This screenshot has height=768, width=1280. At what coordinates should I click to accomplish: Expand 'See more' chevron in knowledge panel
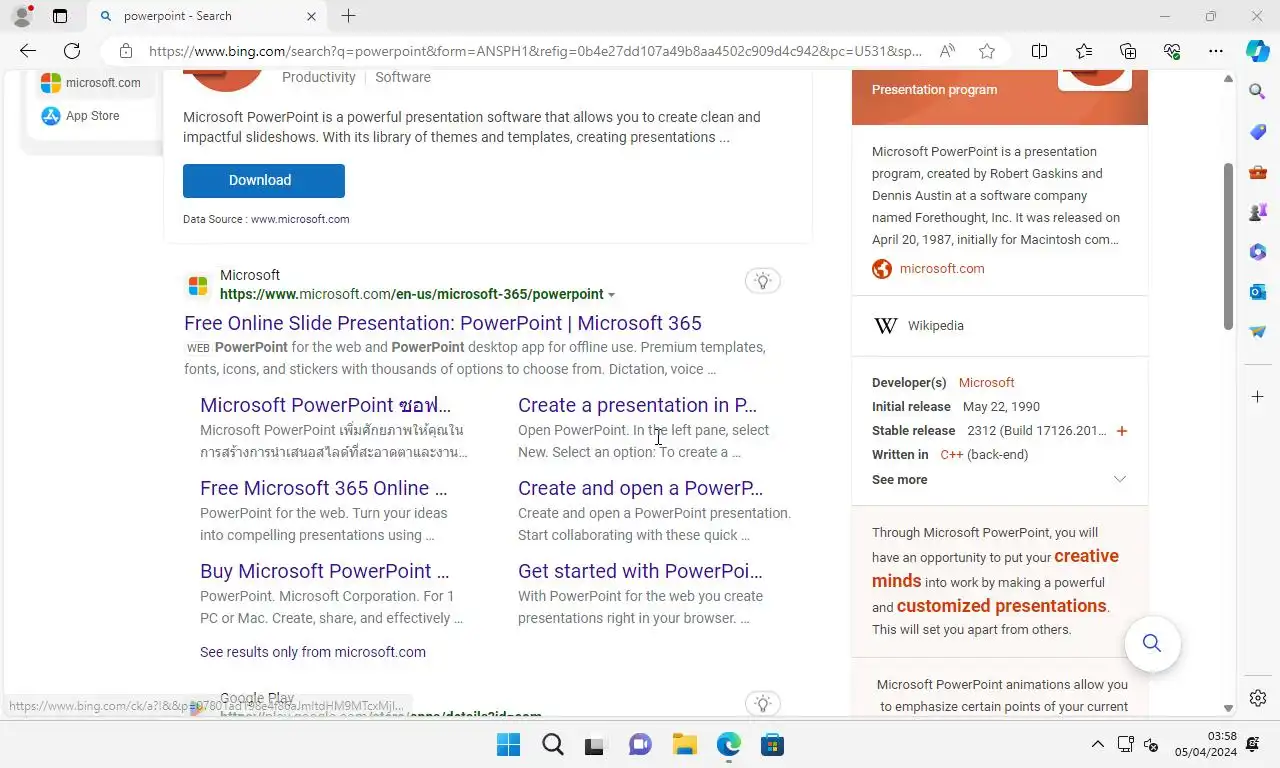pos(1120,479)
